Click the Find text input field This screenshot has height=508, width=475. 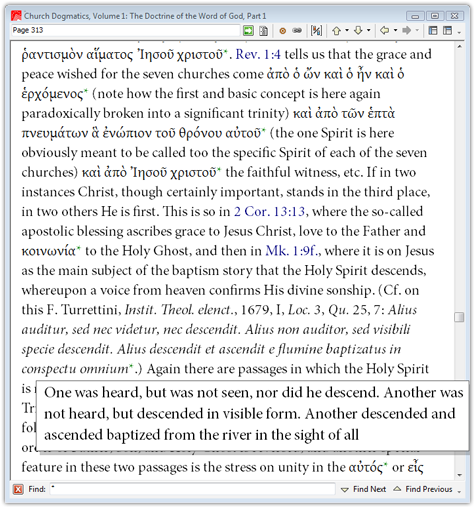pyautogui.click(x=193, y=489)
